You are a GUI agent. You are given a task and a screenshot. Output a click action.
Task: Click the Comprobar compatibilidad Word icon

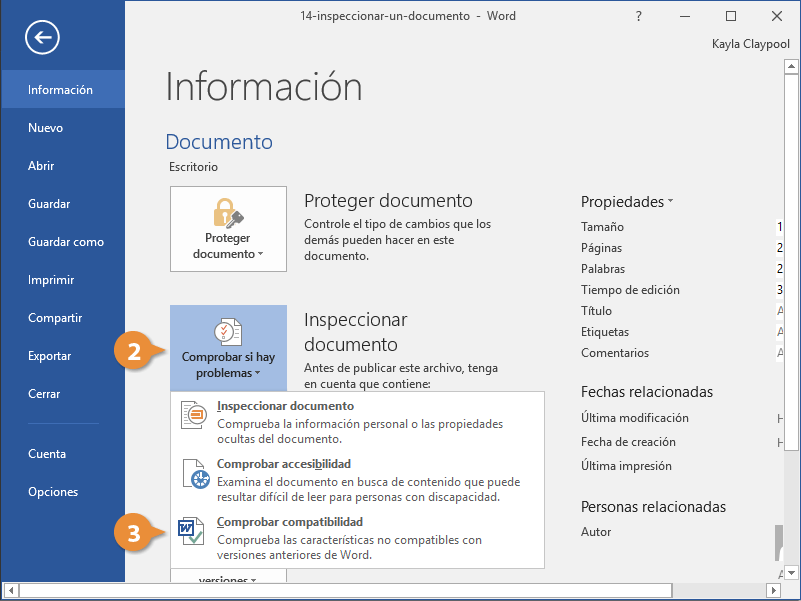[x=191, y=532]
